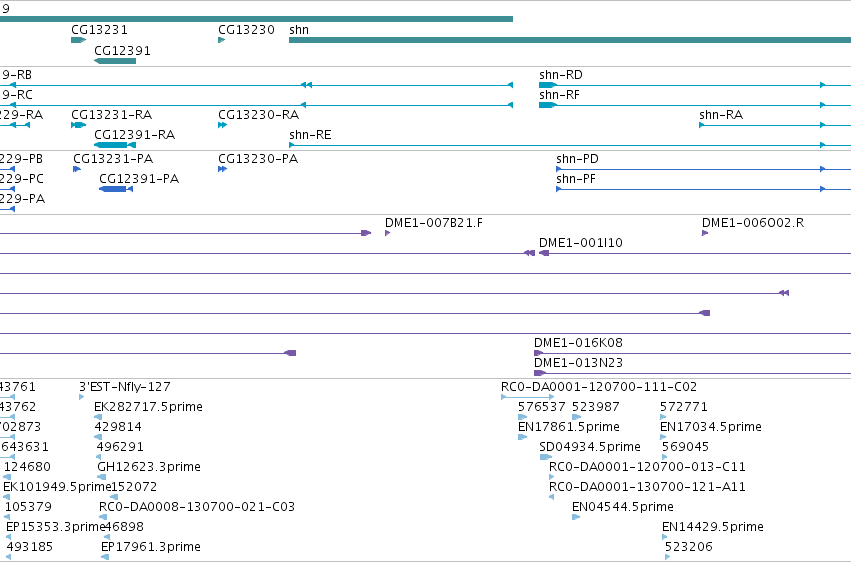Select EST 496291 label

[120, 447]
